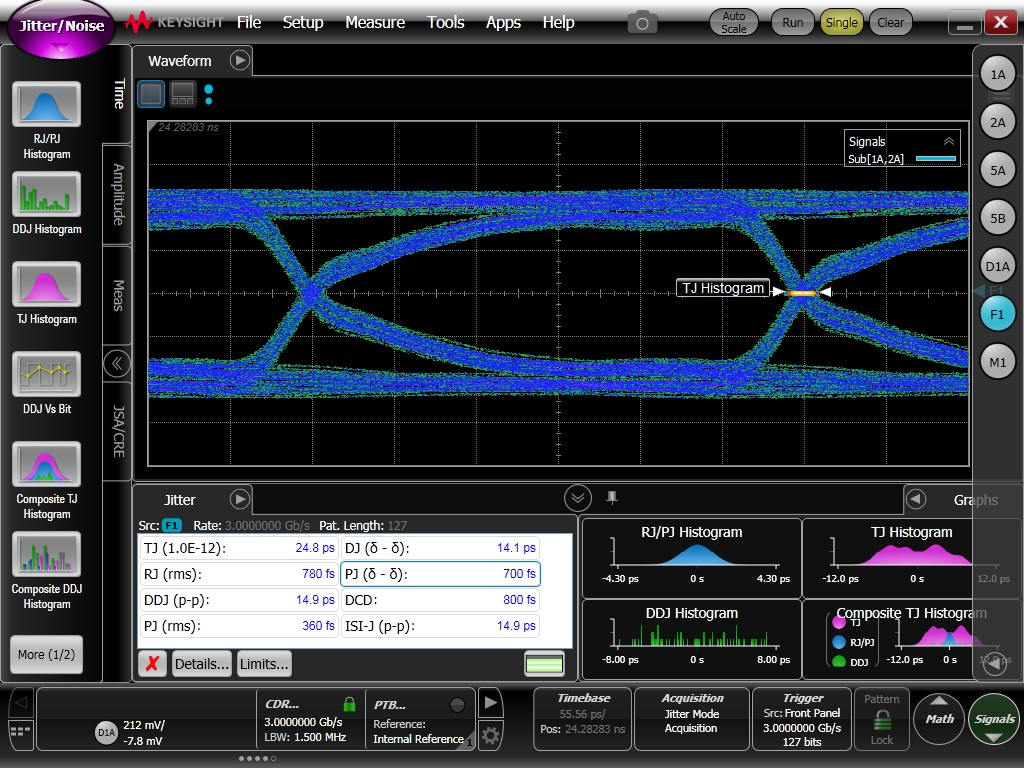
Task: Collapse the jitter results panel chevron
Action: click(577, 498)
